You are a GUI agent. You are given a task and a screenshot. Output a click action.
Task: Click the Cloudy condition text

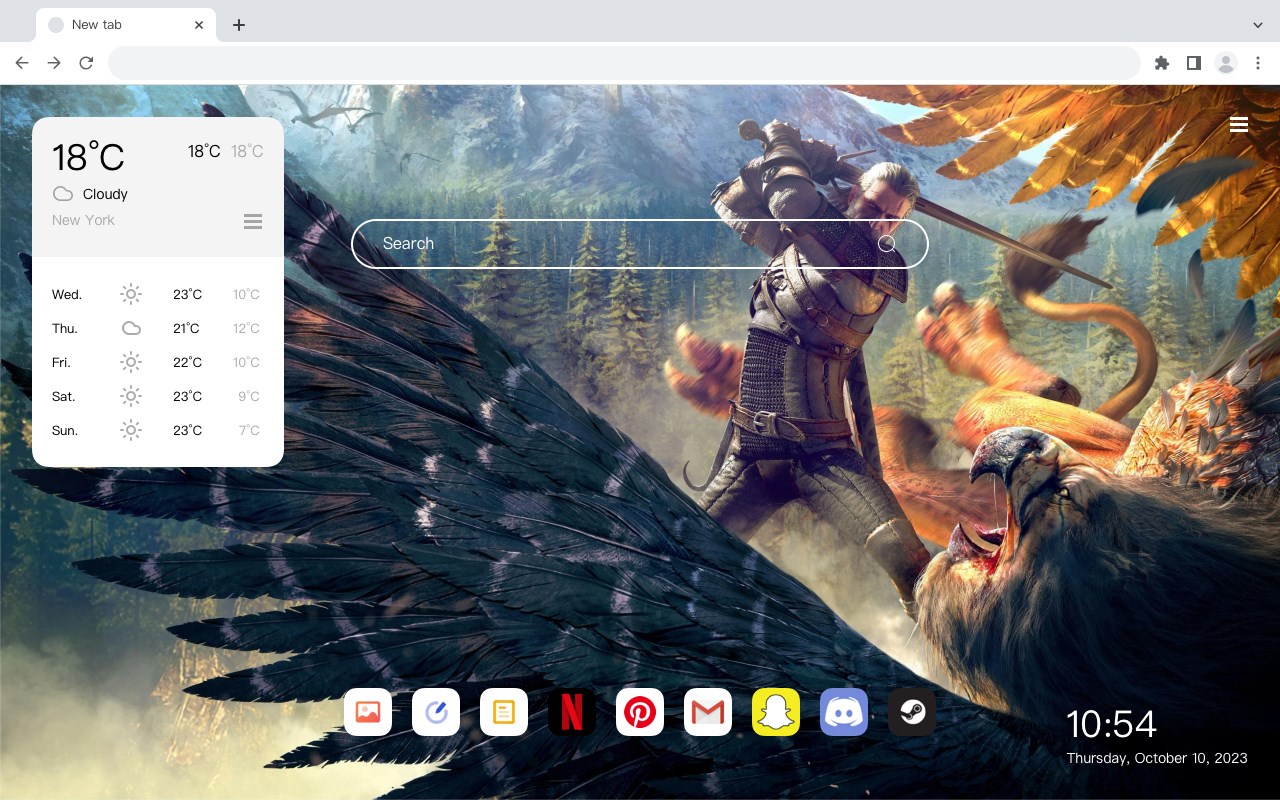pyautogui.click(x=105, y=194)
